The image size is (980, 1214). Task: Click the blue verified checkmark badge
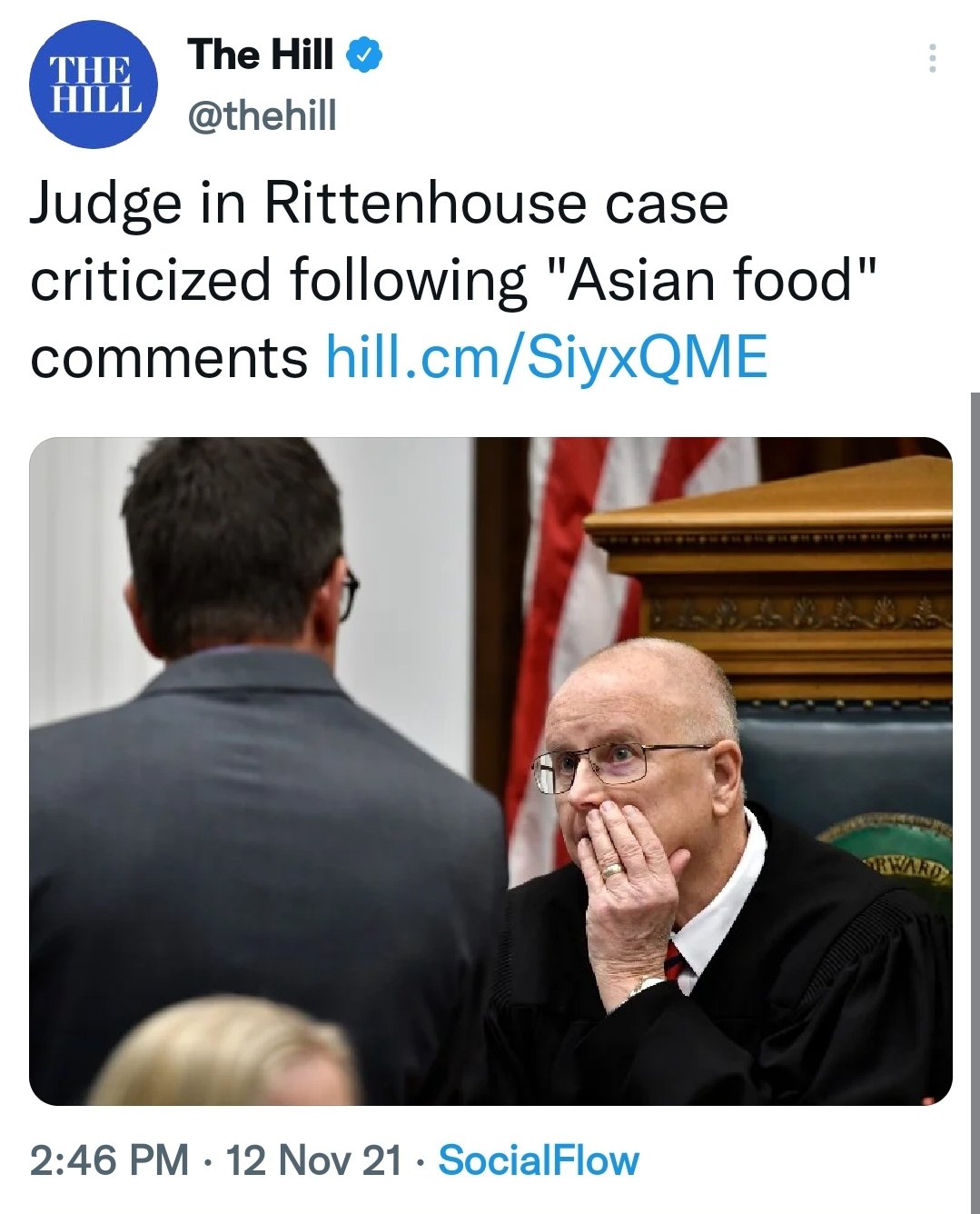[365, 55]
